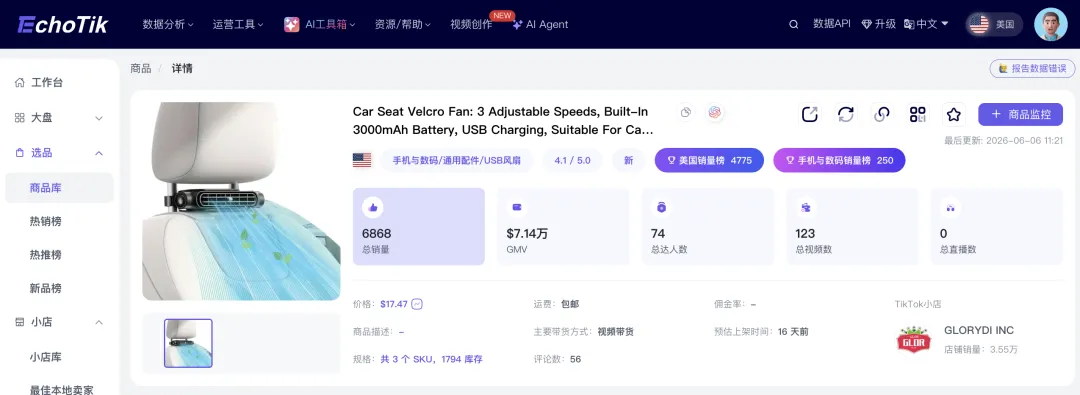Open the 视频创作 menu item
The height and width of the screenshot is (395, 1080).
tap(471, 24)
